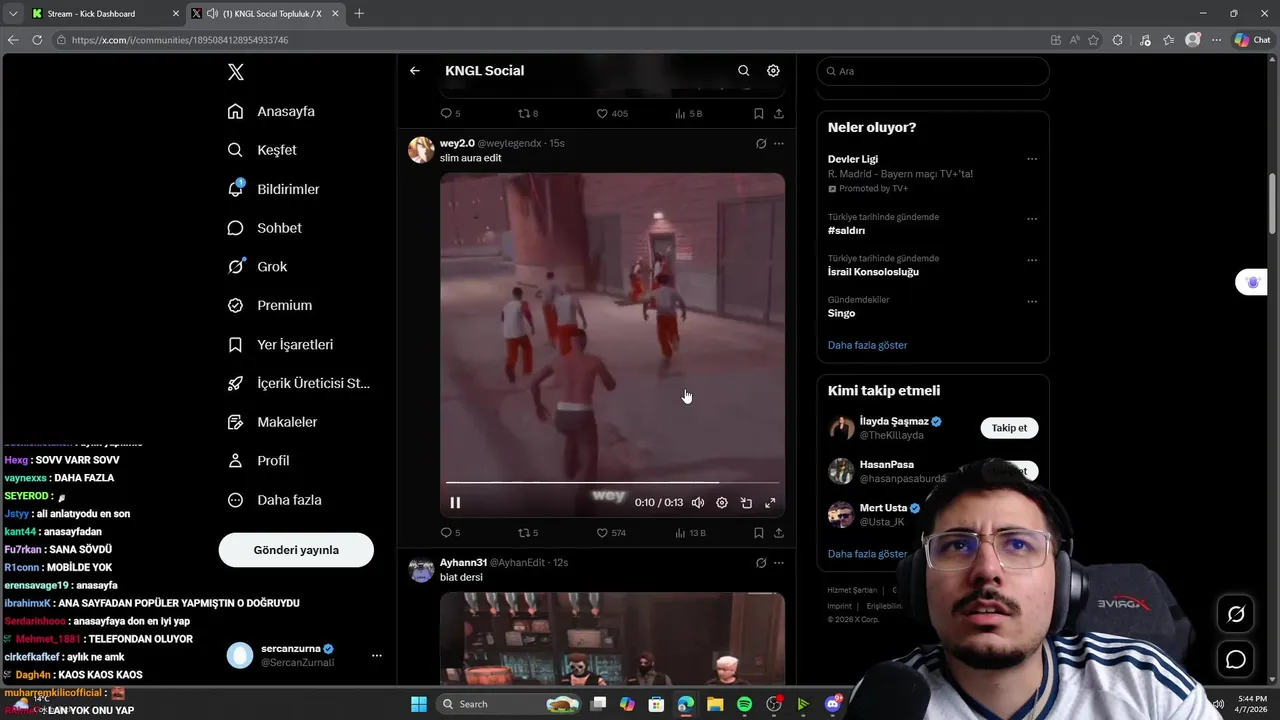Image resolution: width=1280 pixels, height=720 pixels.
Task: Open floating messages chat button
Action: tap(1236, 660)
